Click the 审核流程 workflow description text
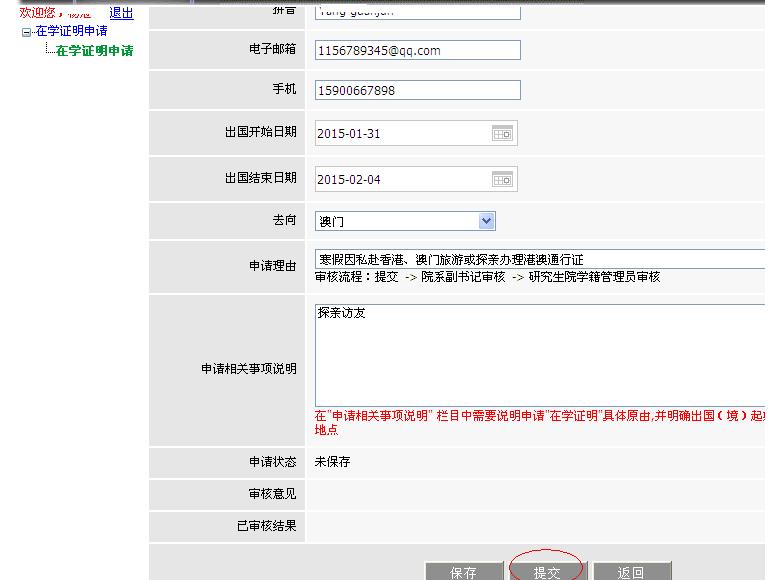The width and height of the screenshot is (775, 580). (487, 277)
